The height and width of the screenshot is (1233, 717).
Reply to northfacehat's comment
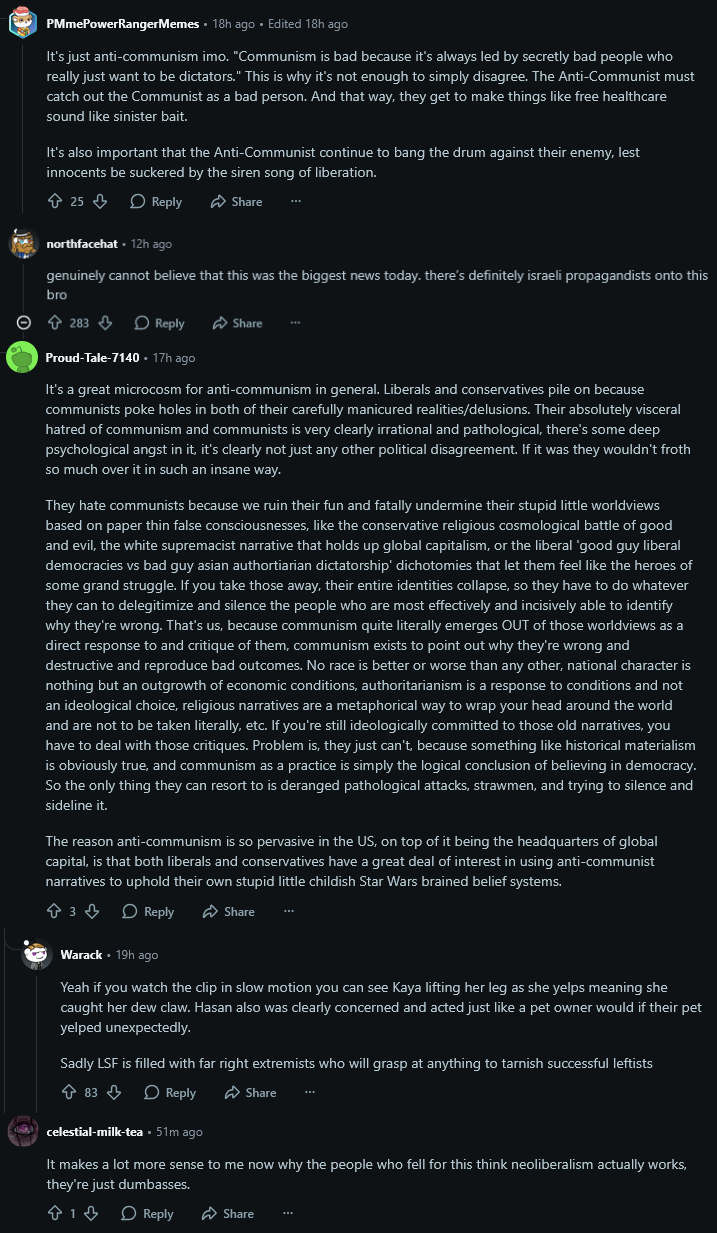(x=159, y=323)
